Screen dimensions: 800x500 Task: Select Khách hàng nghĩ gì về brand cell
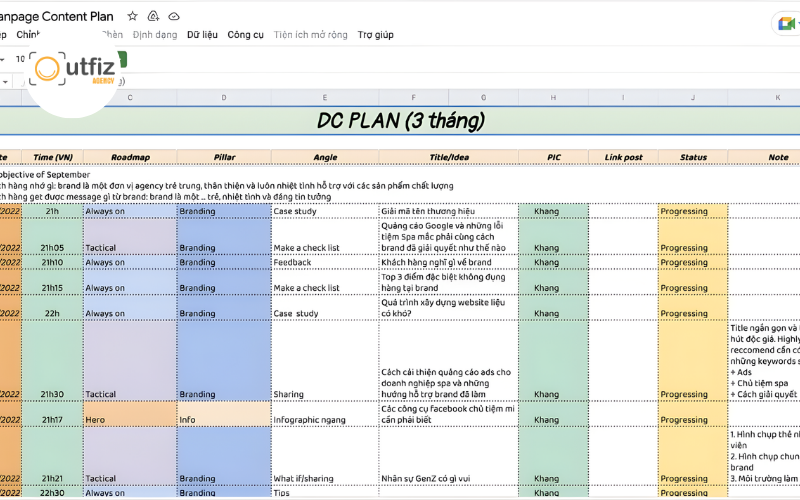click(448, 262)
